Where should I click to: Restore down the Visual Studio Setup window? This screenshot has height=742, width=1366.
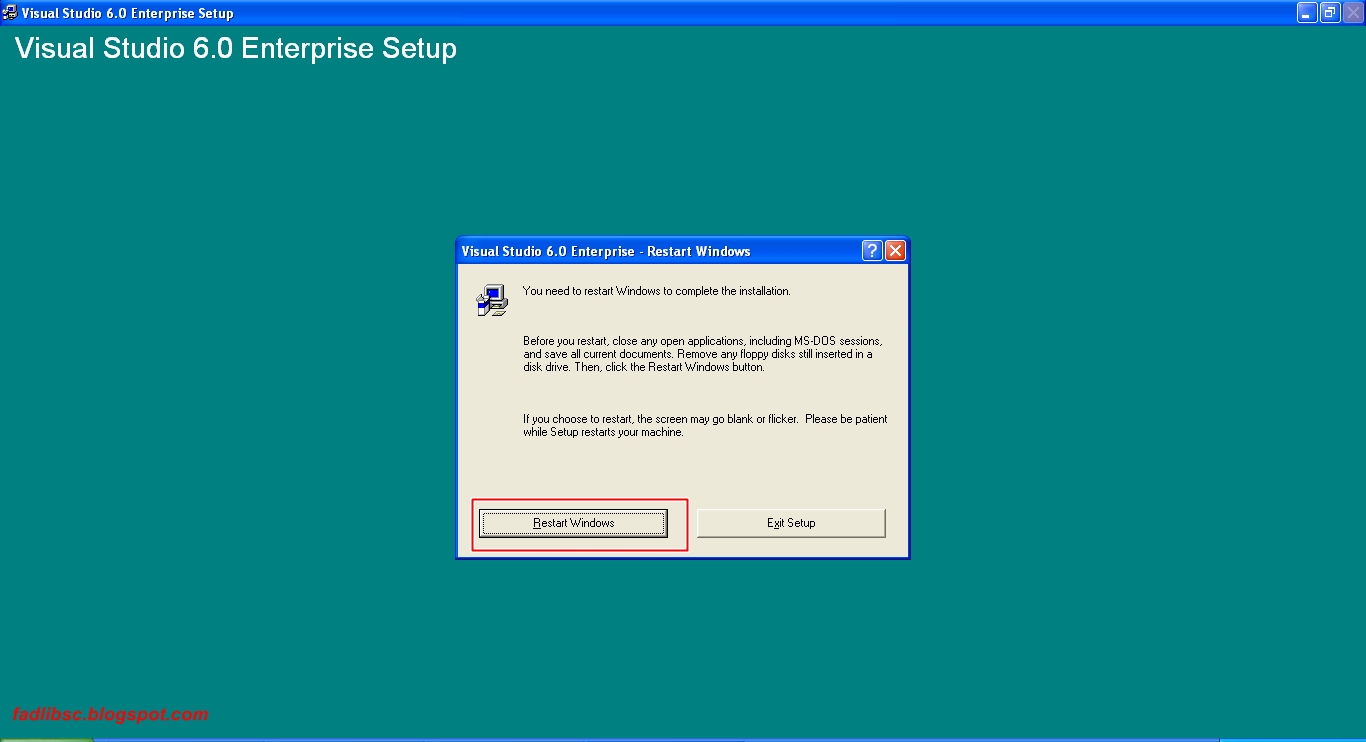[x=1330, y=13]
